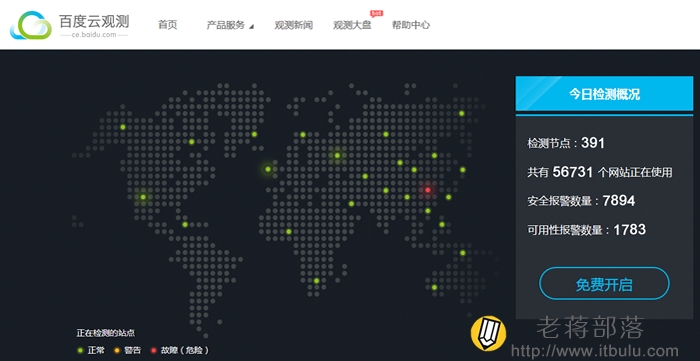Click the 百度云观测 title text
The height and width of the screenshot is (361, 700).
pos(94,21)
